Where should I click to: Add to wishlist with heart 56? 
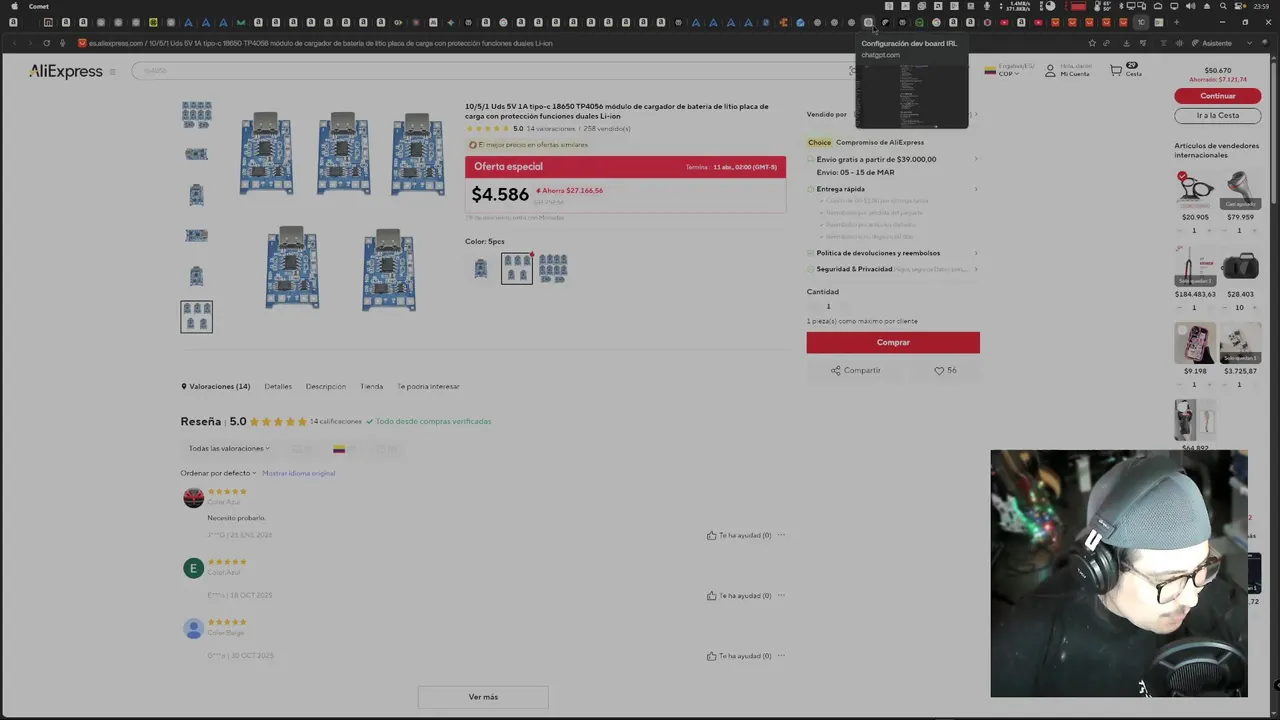(945, 370)
